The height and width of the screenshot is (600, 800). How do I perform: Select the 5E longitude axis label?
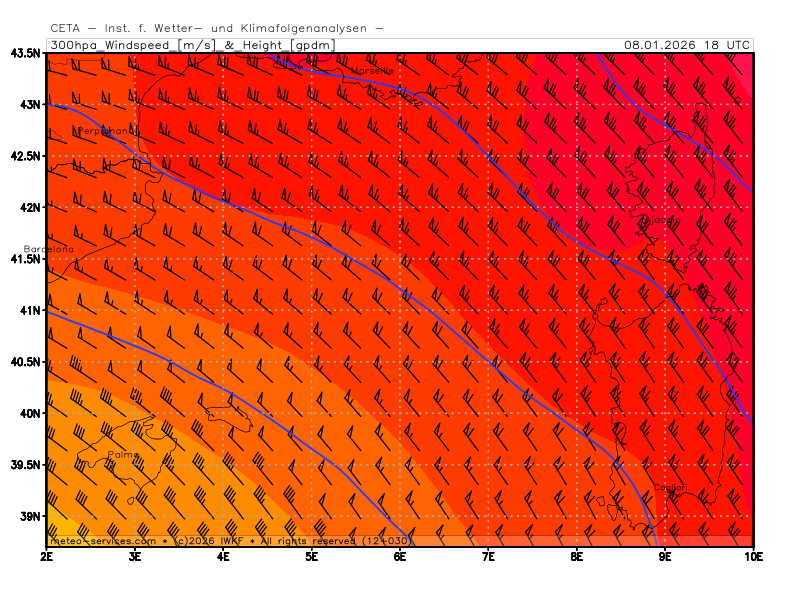click(312, 555)
